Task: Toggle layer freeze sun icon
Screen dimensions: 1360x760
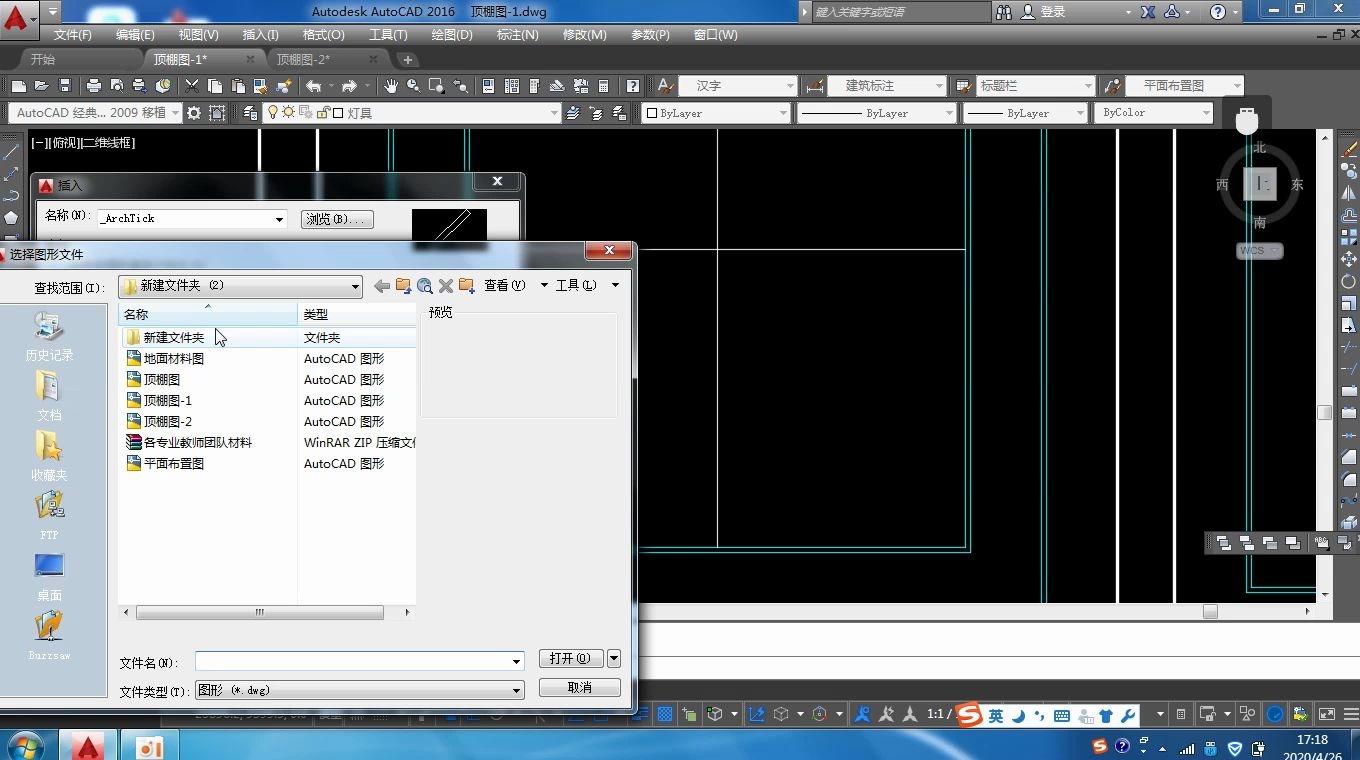Action: (x=288, y=113)
